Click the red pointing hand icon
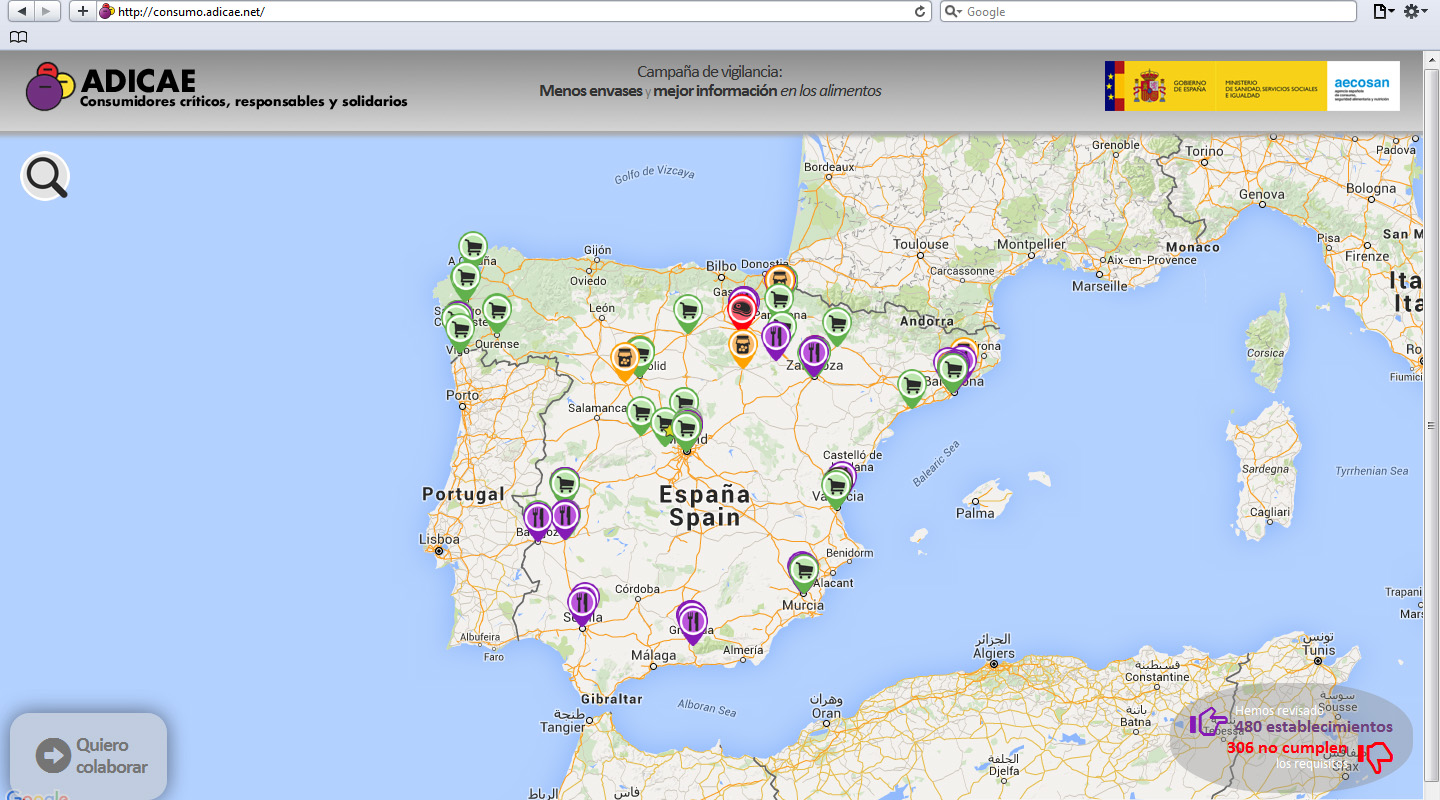1440x800 pixels. pyautogui.click(x=1376, y=757)
